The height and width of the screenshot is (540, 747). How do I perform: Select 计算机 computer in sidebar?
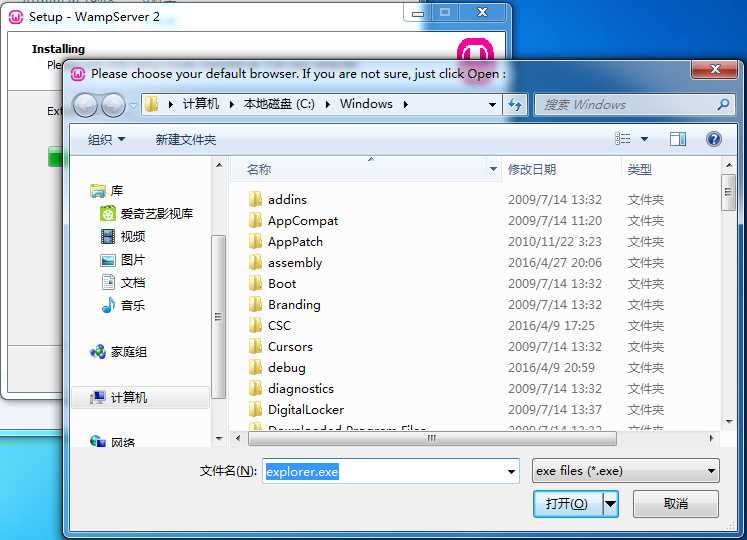141,397
